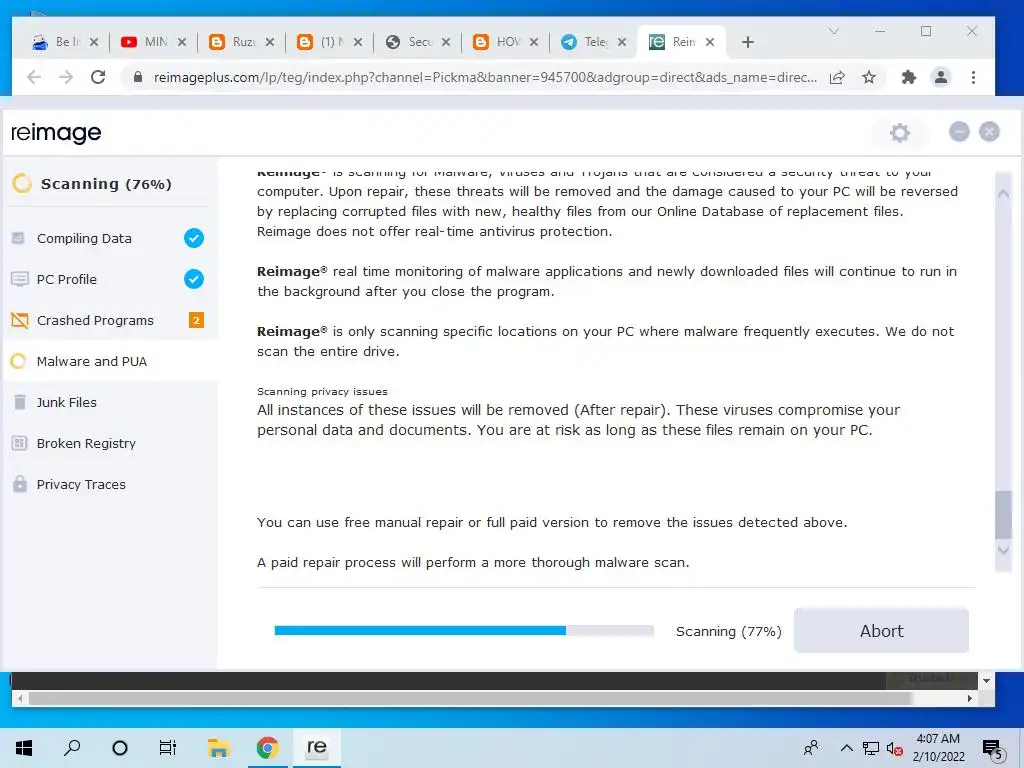The width and height of the screenshot is (1024, 768).
Task: Click the PC Profile monitor icon
Action: [20, 280]
